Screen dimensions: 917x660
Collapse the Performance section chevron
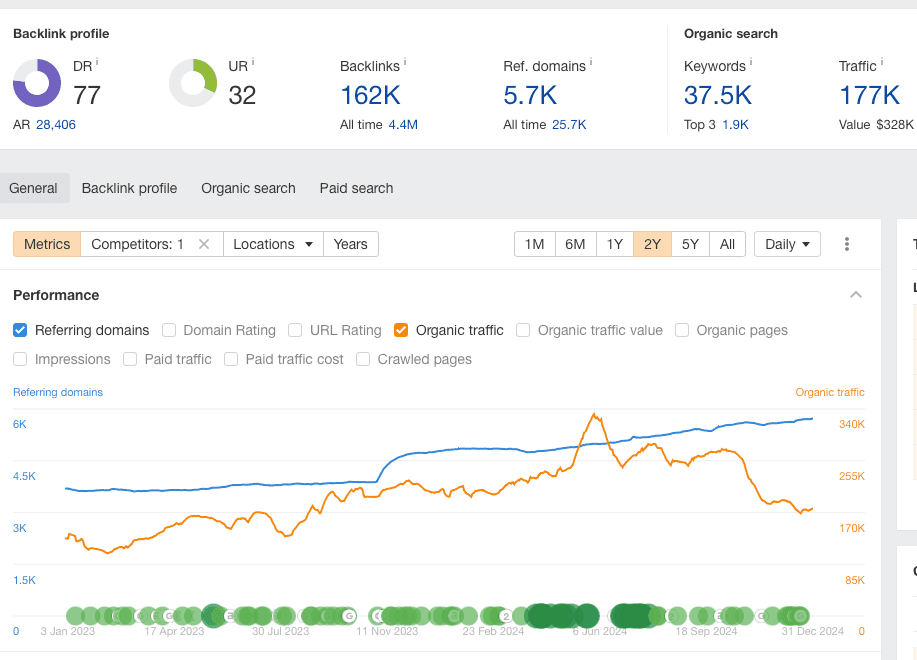pyautogui.click(x=856, y=295)
